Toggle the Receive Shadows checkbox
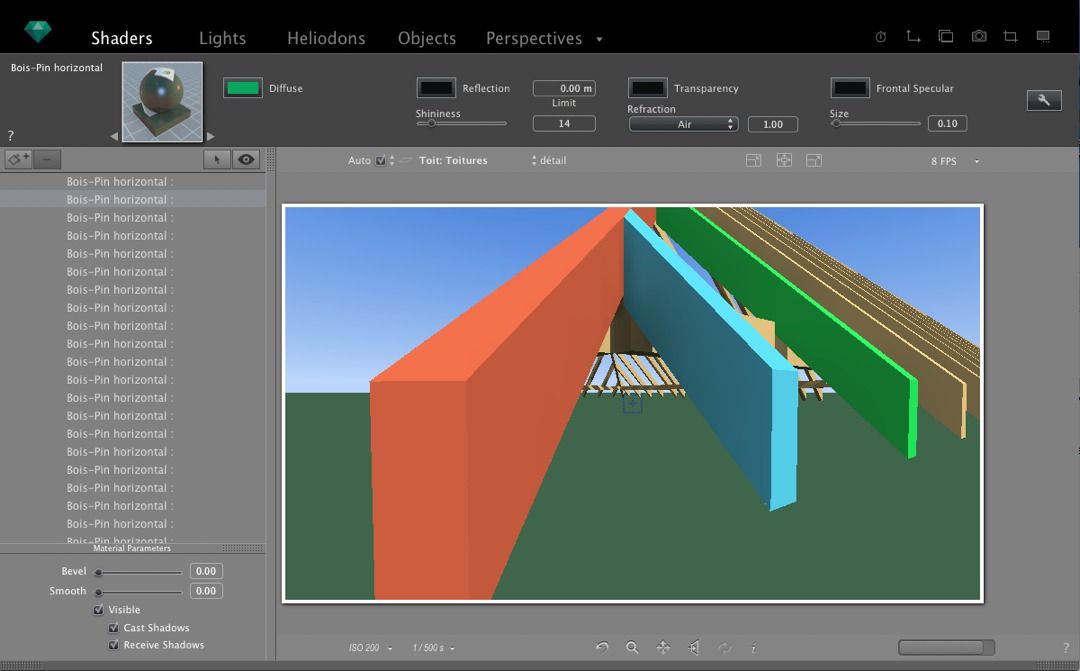Image resolution: width=1080 pixels, height=671 pixels. tap(114, 645)
